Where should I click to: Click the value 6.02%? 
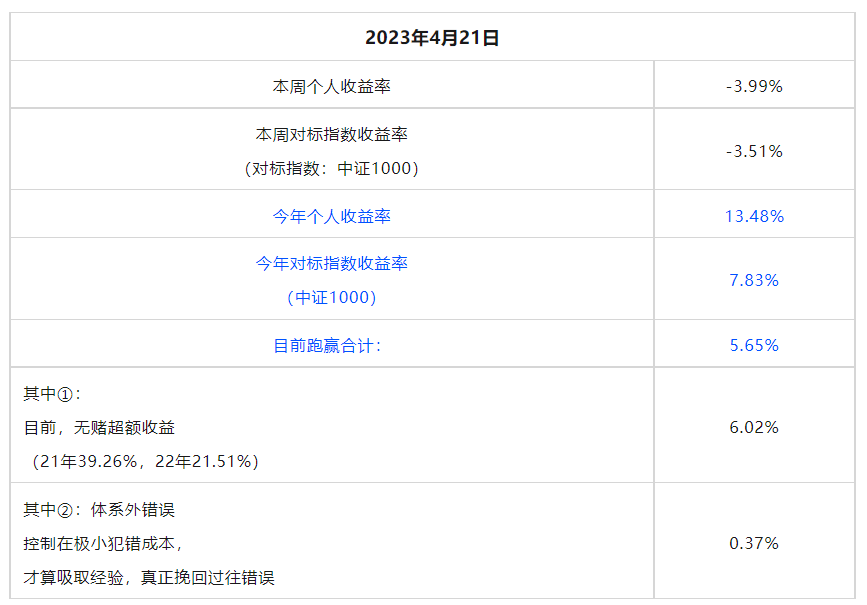coord(754,427)
